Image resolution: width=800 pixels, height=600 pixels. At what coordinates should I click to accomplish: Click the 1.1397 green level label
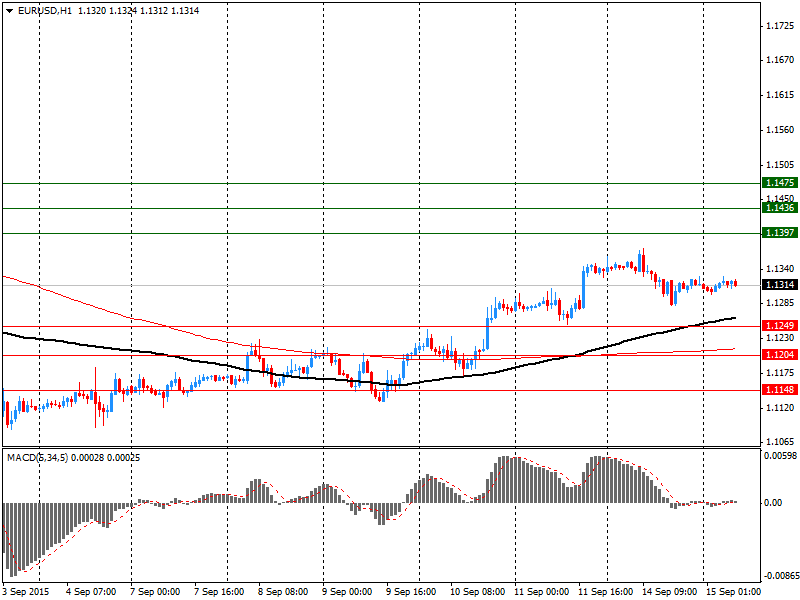pyautogui.click(x=780, y=233)
